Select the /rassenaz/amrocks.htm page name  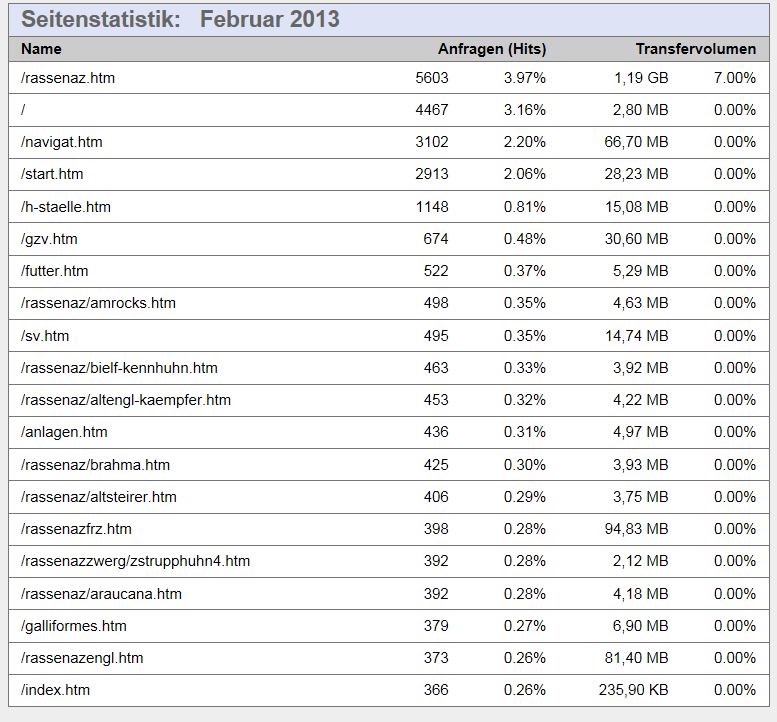point(98,303)
